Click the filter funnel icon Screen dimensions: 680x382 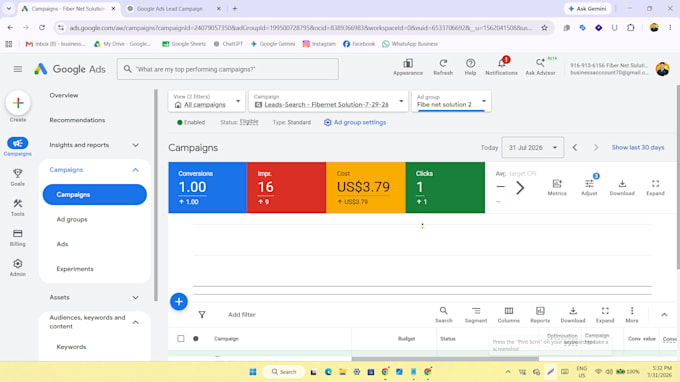pyautogui.click(x=202, y=315)
